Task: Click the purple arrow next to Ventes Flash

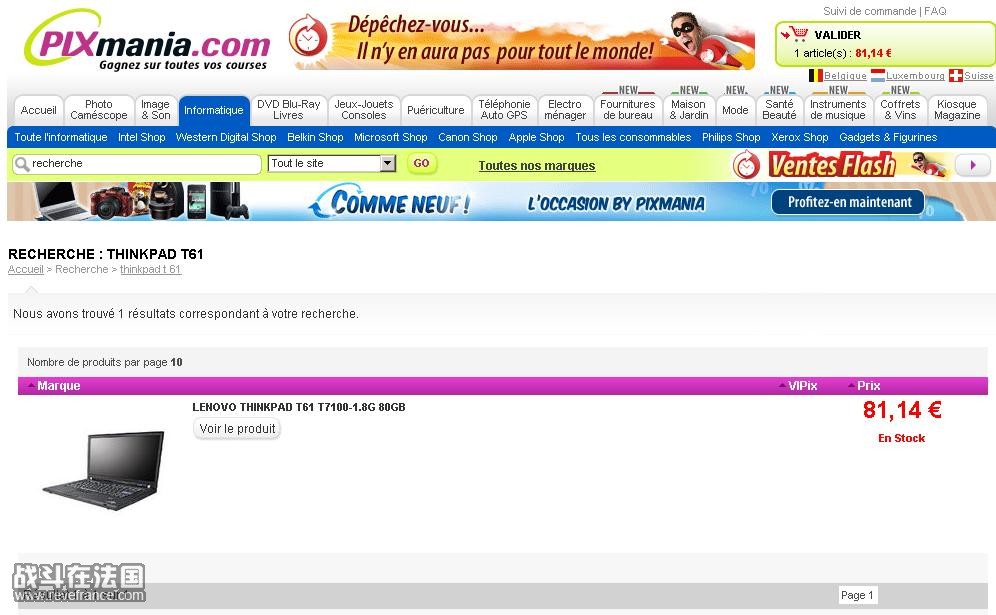Action: pos(972,165)
